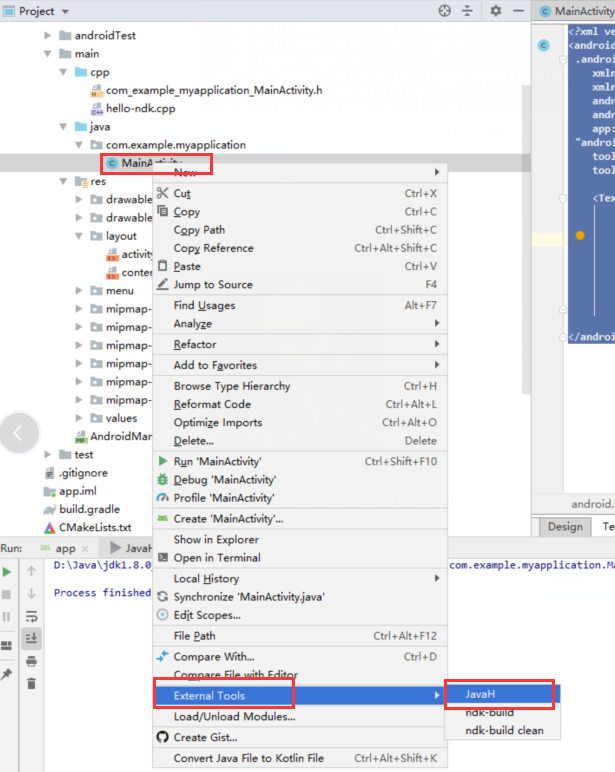Select ndk-build clean in submenu
The image size is (615, 772).
(x=502, y=730)
